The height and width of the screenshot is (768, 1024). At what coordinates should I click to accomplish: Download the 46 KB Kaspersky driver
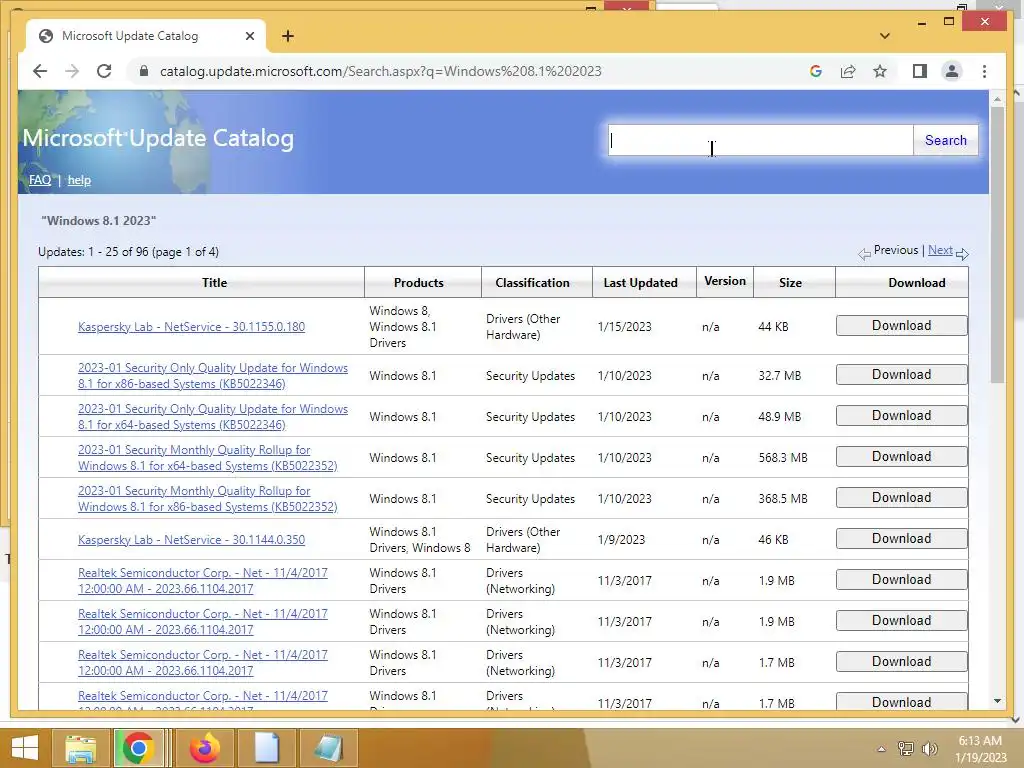(901, 538)
